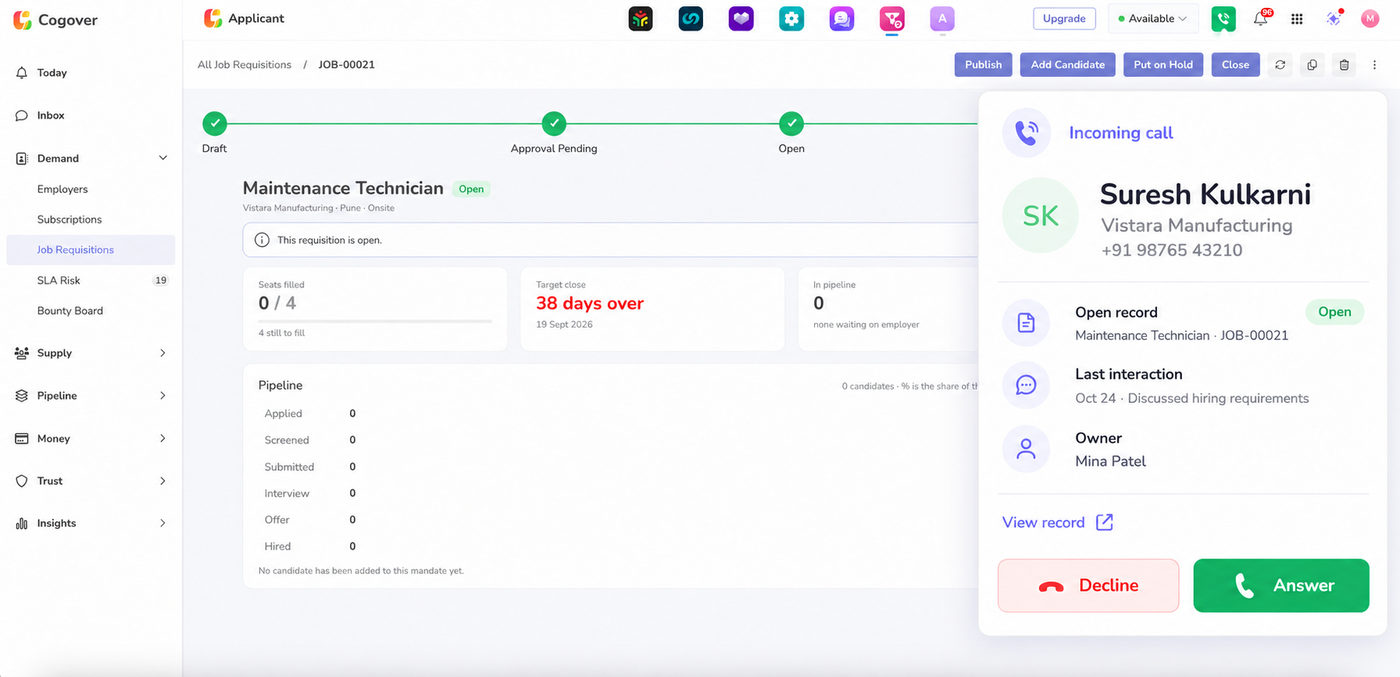Click the purple heart app icon
Image resolution: width=1400 pixels, height=677 pixels.
tap(741, 19)
